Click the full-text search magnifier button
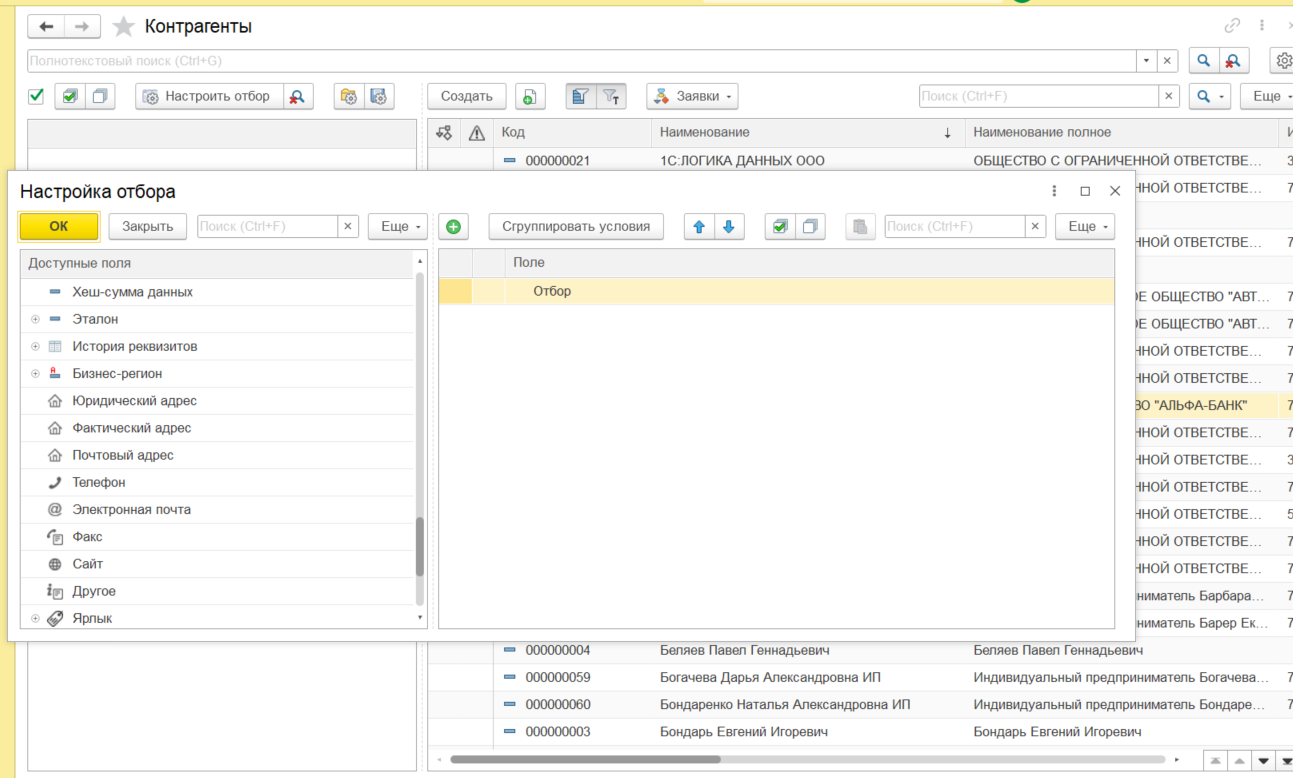1293x778 pixels. (x=1204, y=61)
